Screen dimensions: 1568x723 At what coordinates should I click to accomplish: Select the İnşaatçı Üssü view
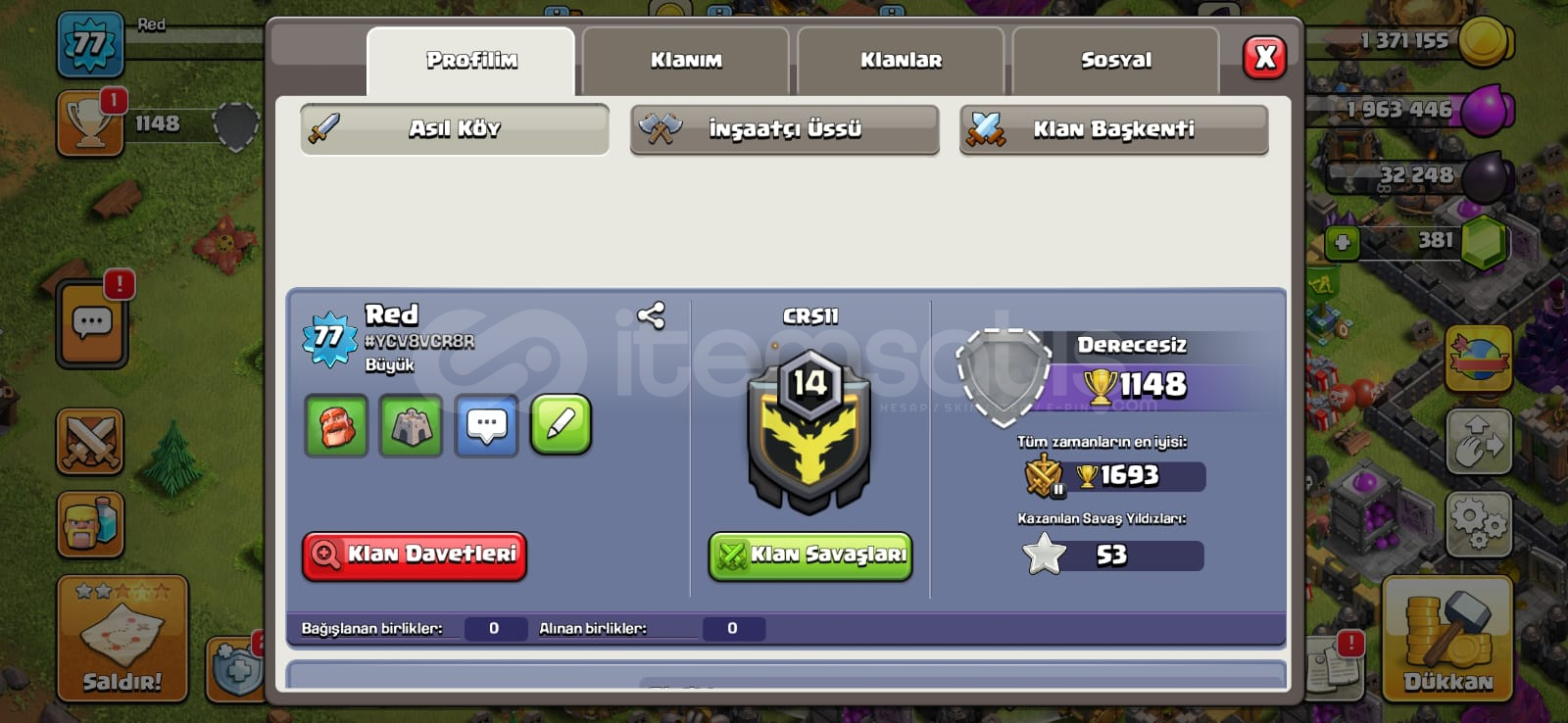[x=785, y=129]
